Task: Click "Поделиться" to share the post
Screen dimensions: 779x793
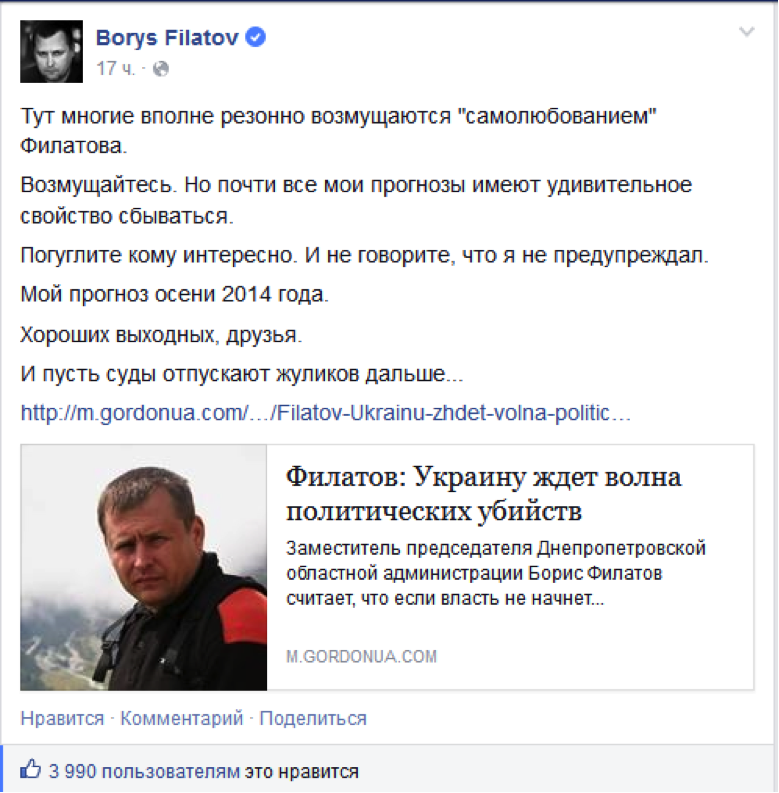Action: click(314, 718)
